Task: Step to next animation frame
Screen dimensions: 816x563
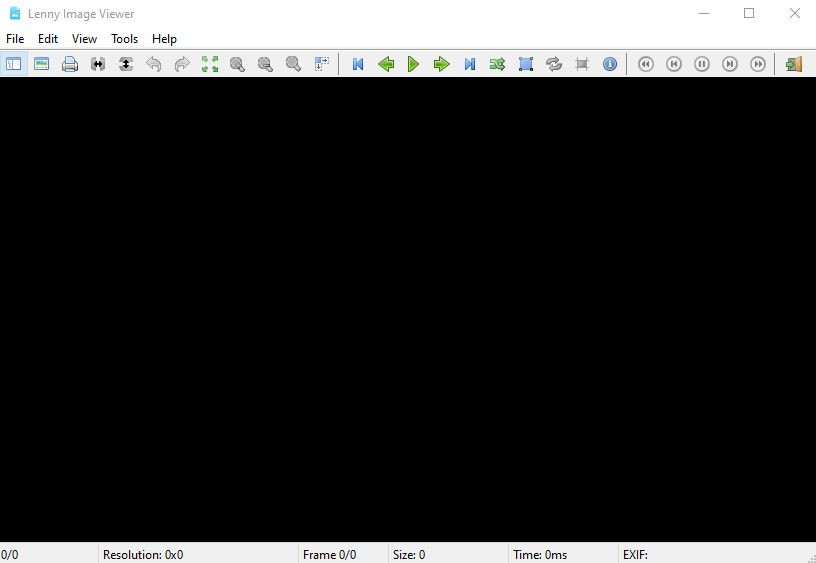Action: pyautogui.click(x=730, y=64)
